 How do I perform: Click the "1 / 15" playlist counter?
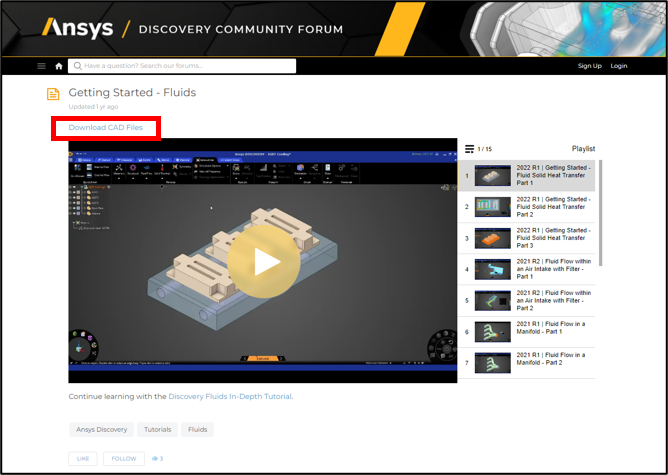(484, 149)
